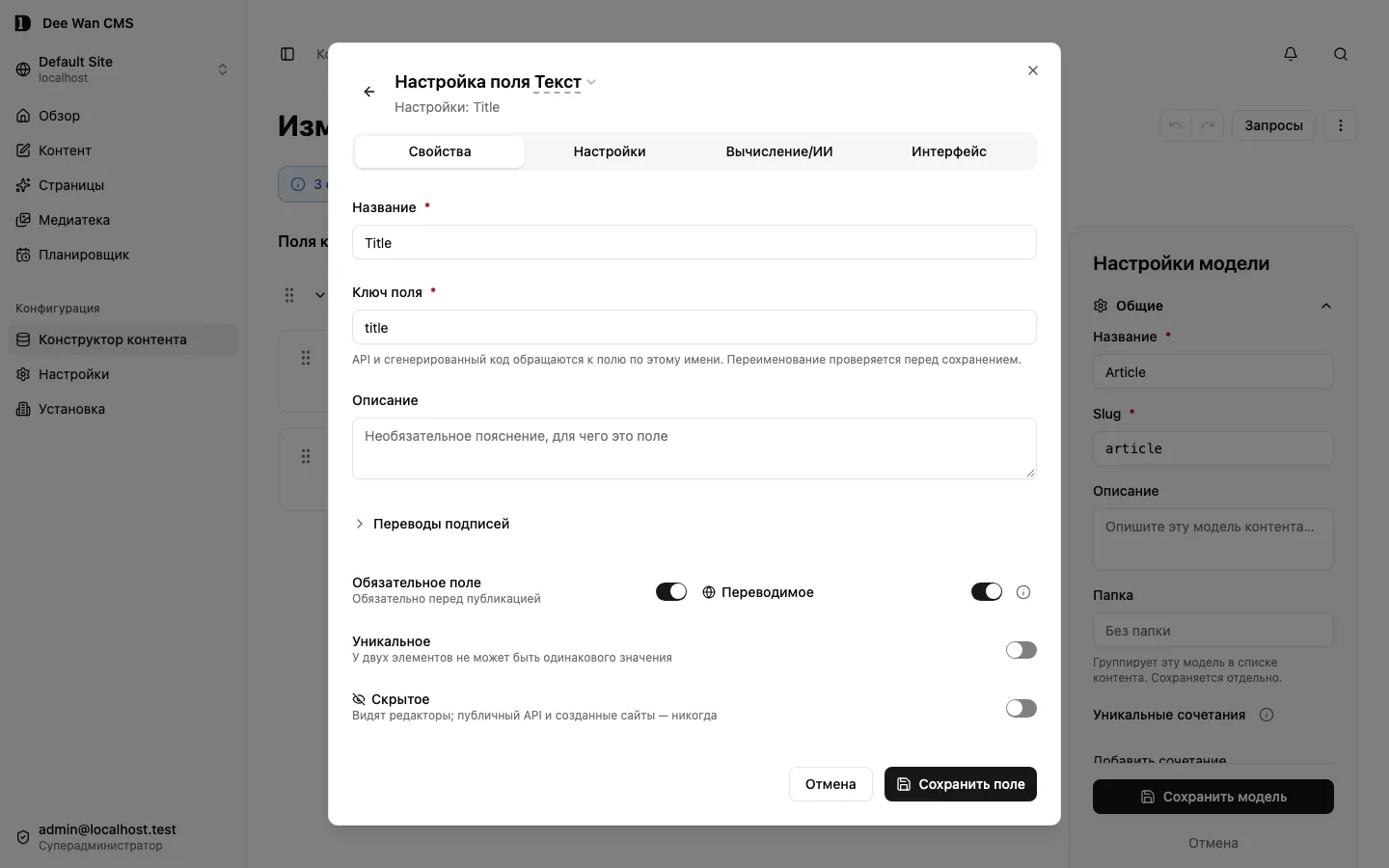
Task: Click the Ключ поля input field
Action: 694,327
